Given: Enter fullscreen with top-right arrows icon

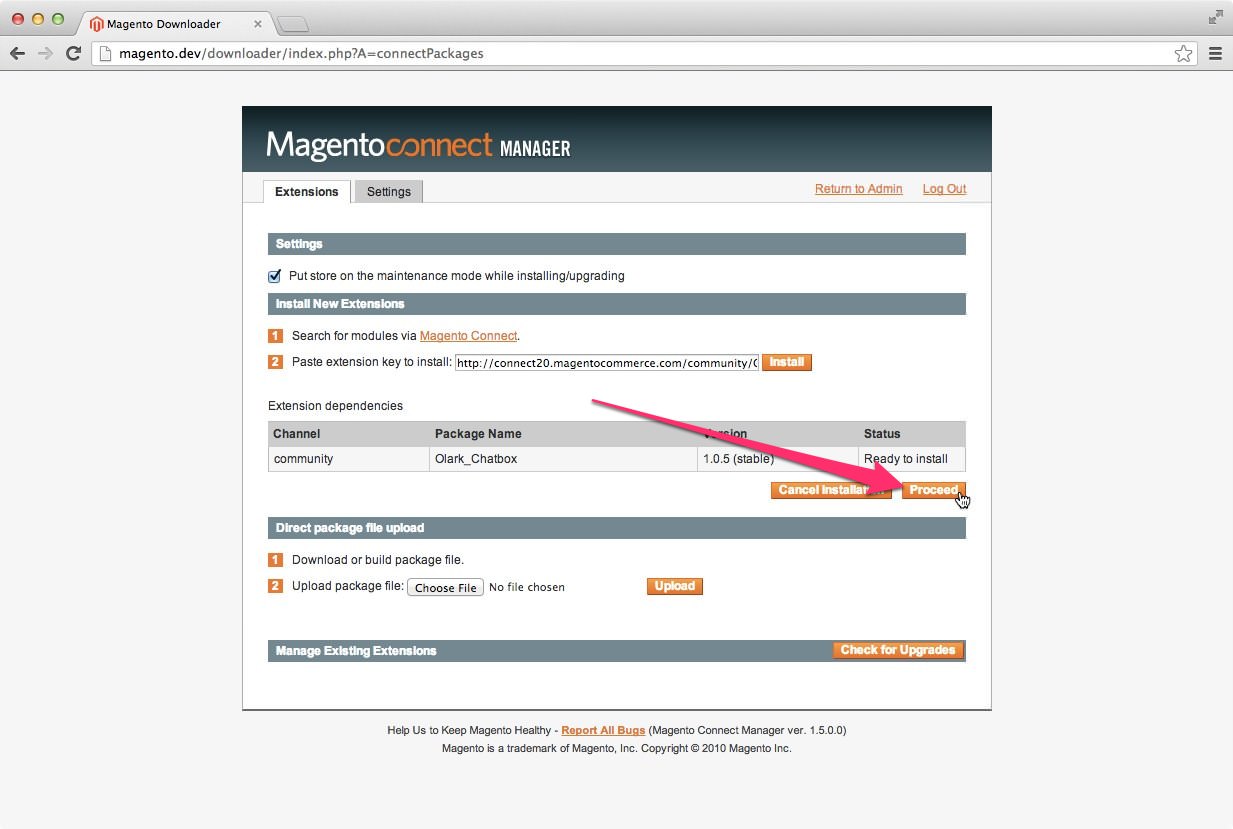Looking at the screenshot, I should coord(1215,17).
